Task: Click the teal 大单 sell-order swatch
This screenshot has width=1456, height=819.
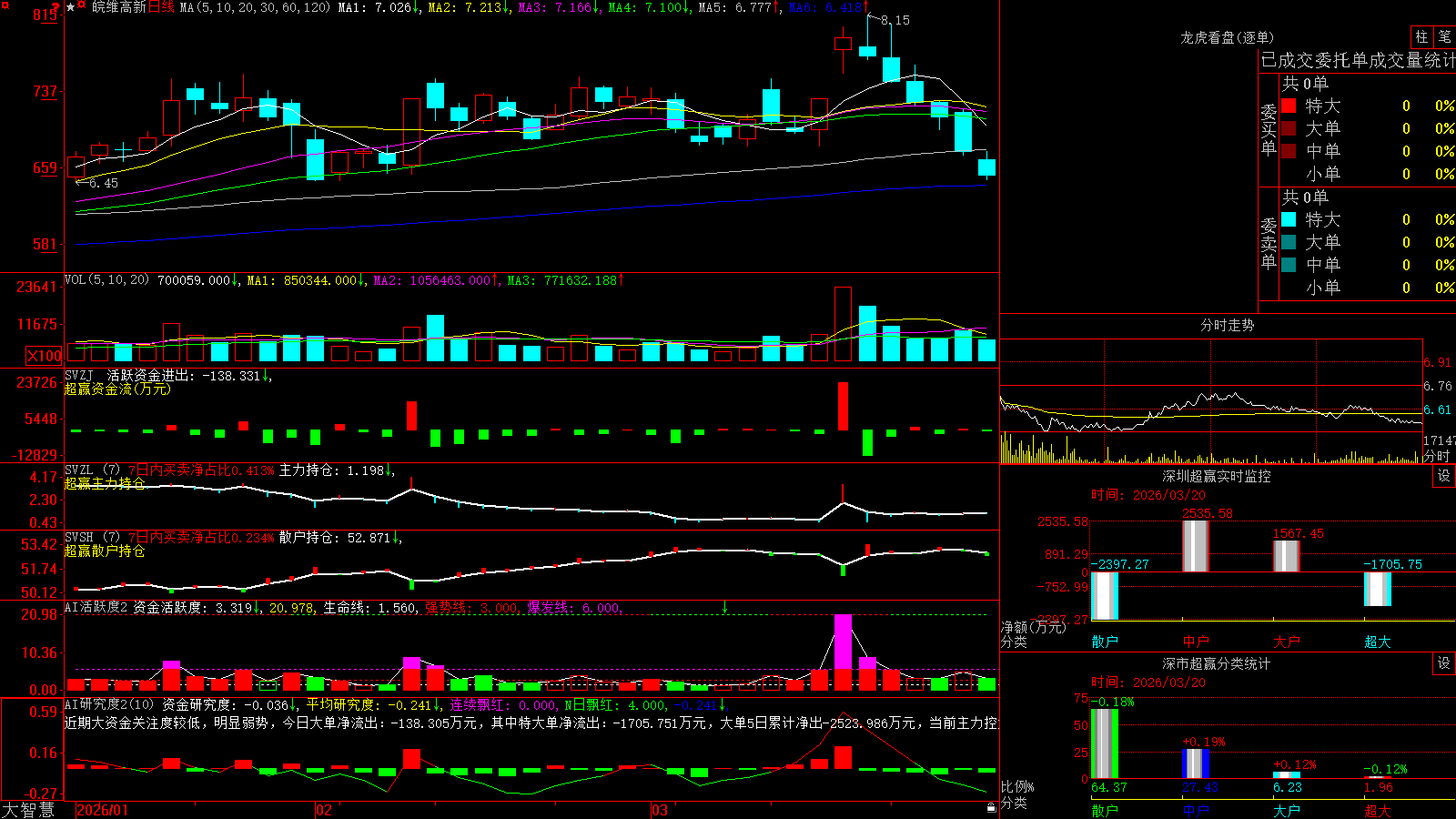Action: coord(1289,242)
